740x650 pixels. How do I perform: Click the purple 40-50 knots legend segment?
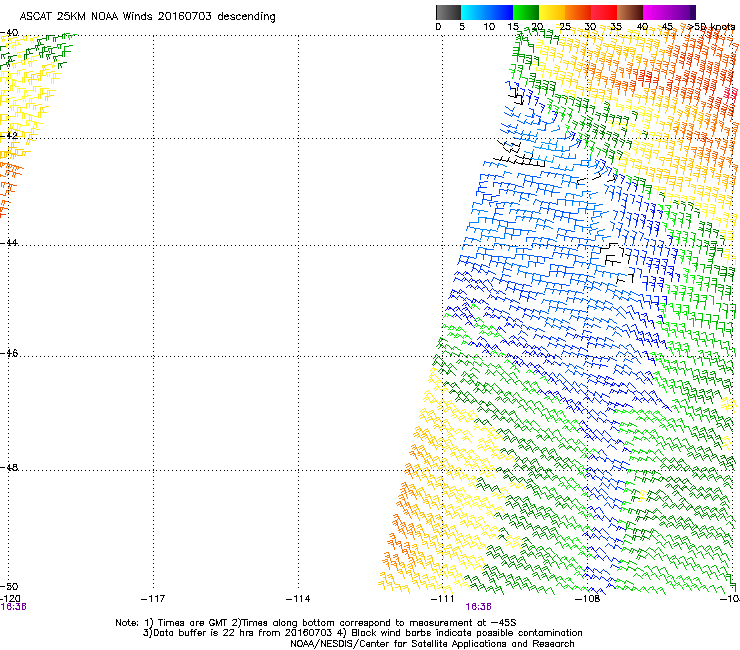[669, 12]
